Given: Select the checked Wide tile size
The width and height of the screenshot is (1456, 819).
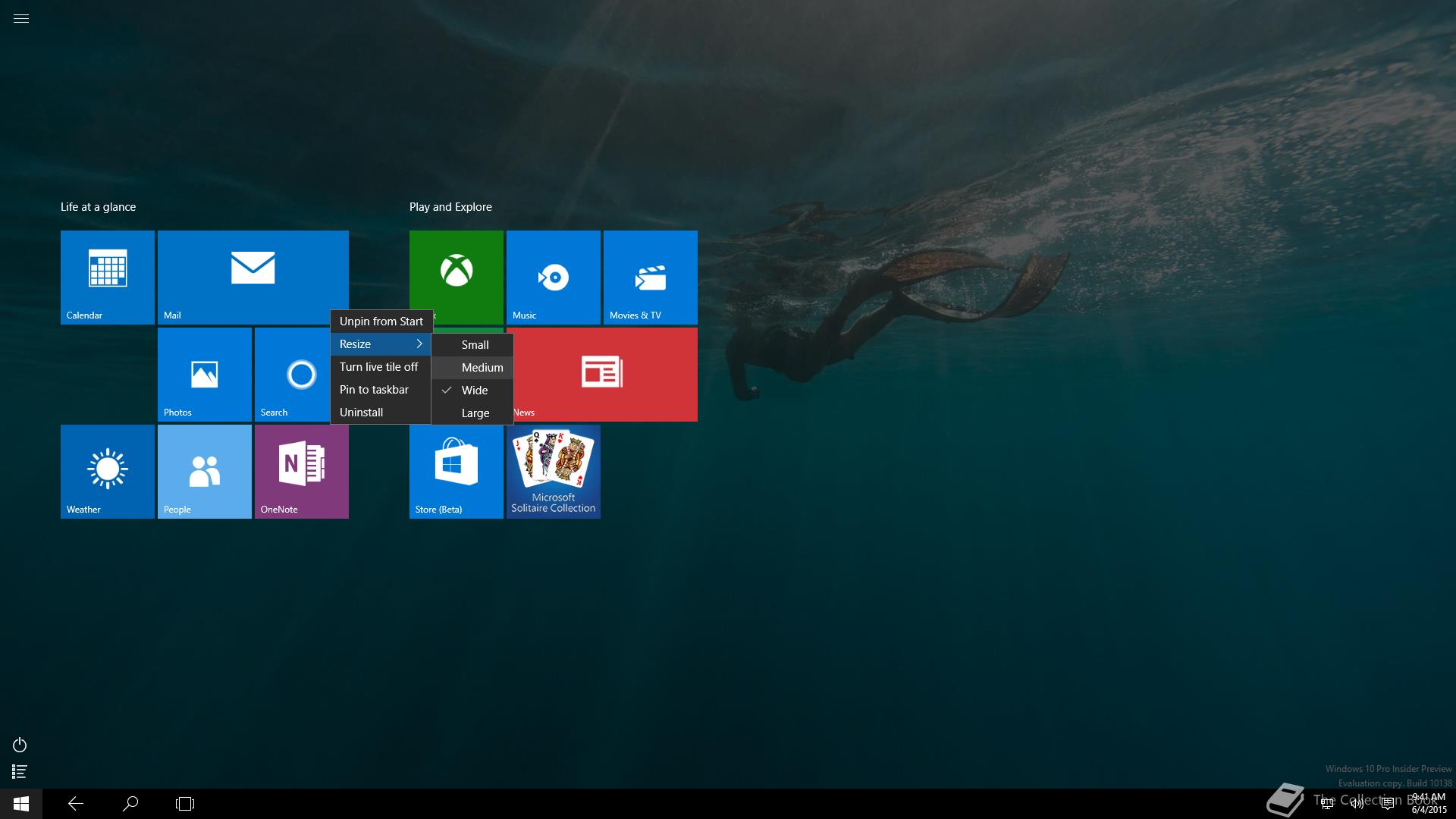Looking at the screenshot, I should 472,391.
